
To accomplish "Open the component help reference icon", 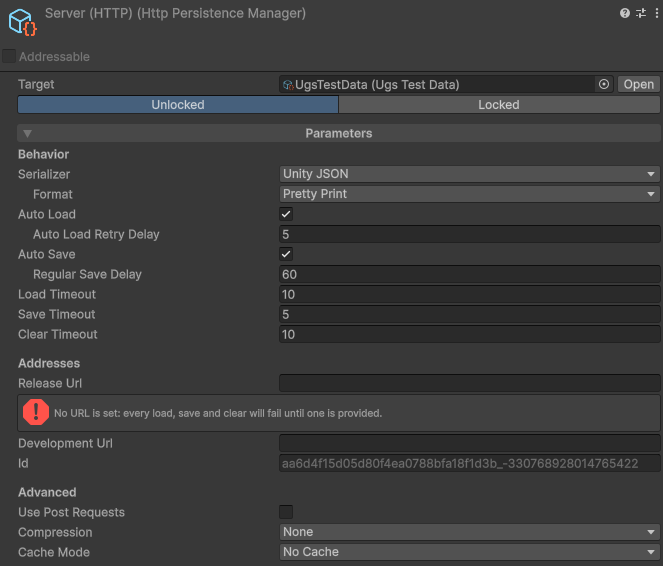I will click(x=625, y=13).
